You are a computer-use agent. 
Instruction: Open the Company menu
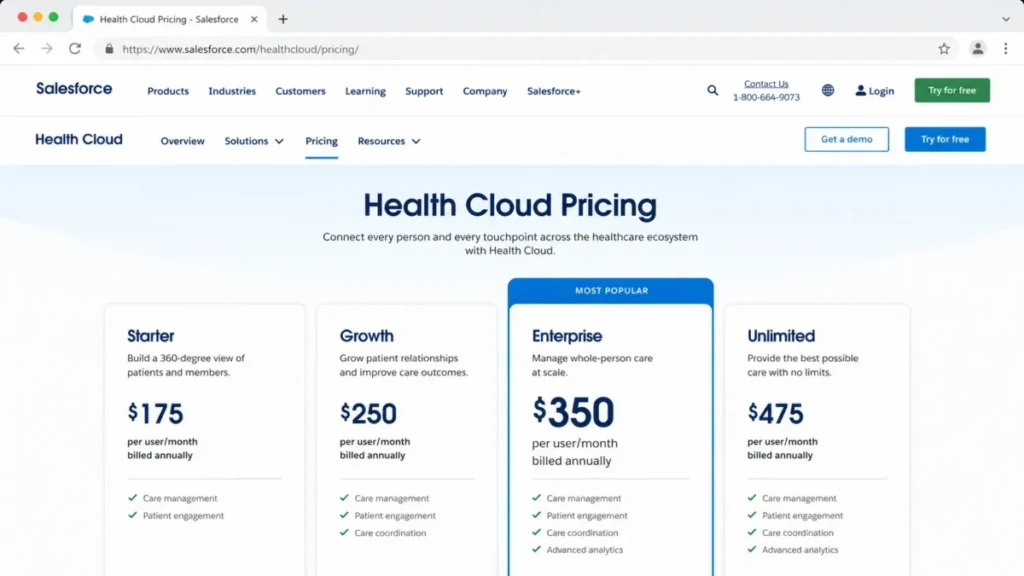(485, 91)
